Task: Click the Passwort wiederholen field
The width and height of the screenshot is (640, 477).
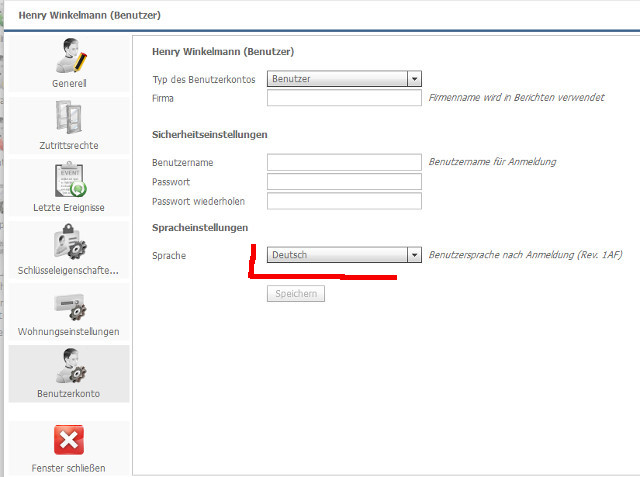Action: (x=344, y=201)
